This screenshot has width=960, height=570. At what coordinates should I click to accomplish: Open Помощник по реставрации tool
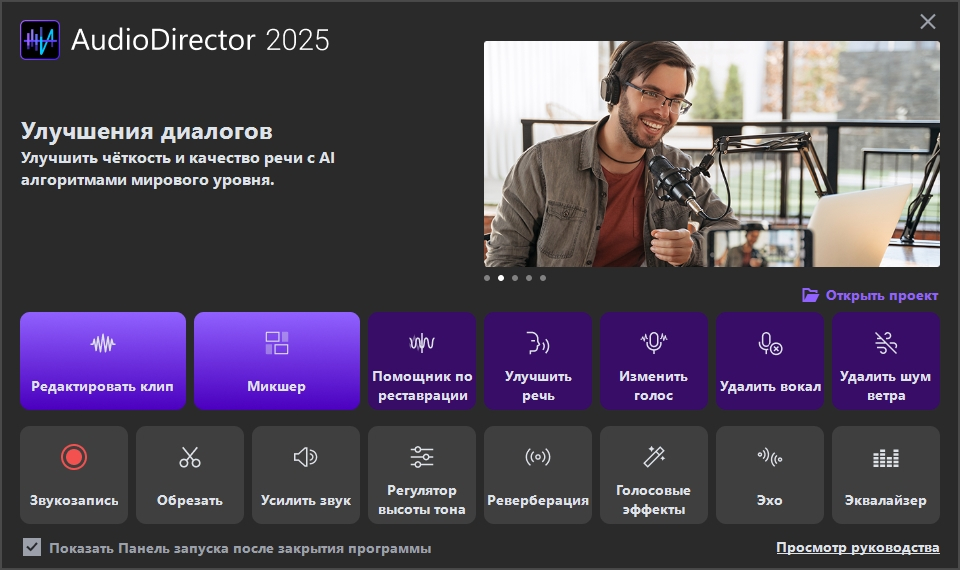422,361
